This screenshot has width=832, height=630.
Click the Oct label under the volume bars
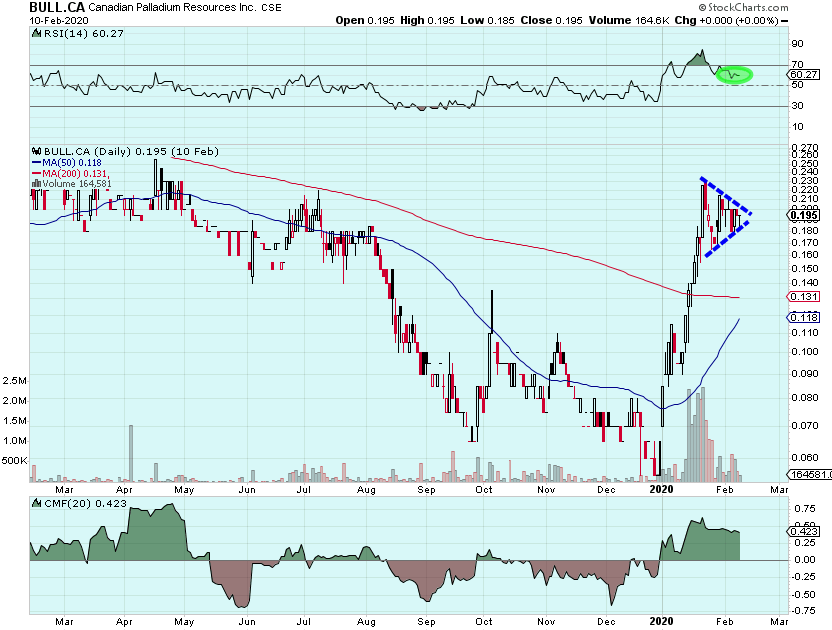484,489
